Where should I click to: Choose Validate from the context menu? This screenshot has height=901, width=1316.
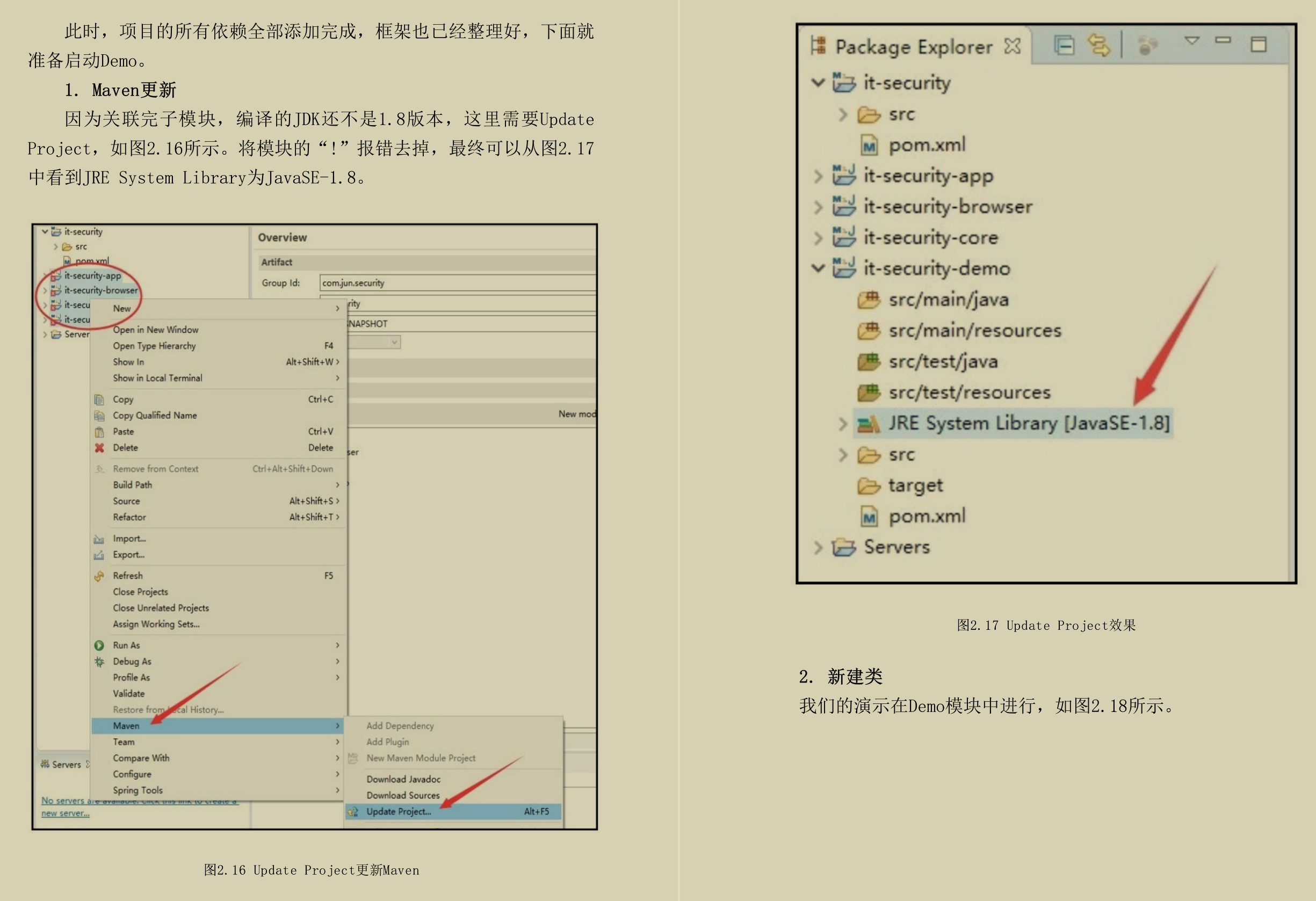click(219, 694)
